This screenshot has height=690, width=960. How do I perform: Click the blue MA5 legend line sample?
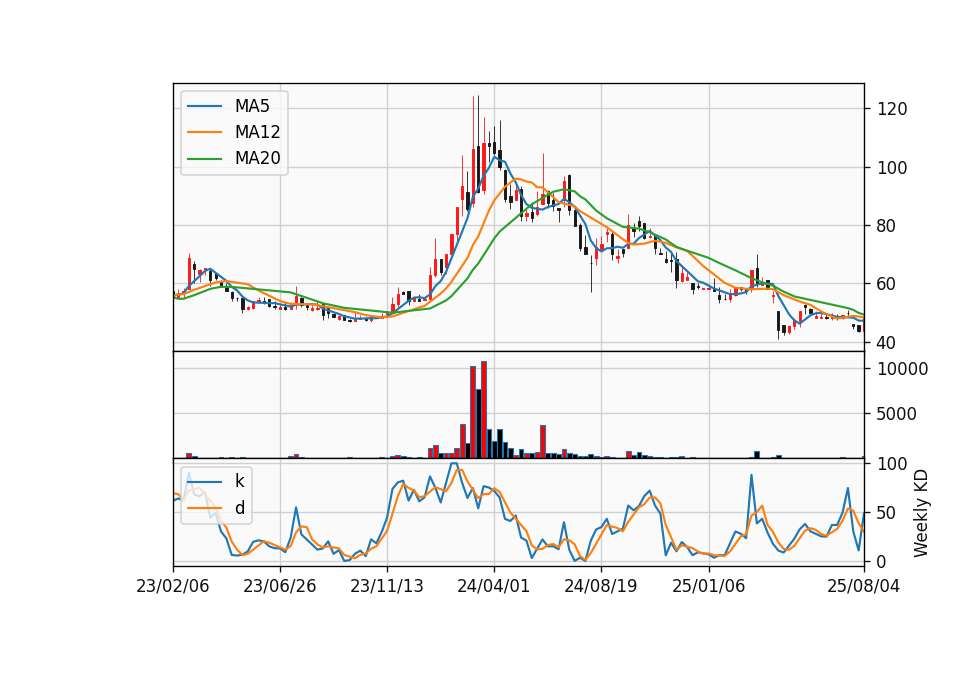tap(204, 106)
